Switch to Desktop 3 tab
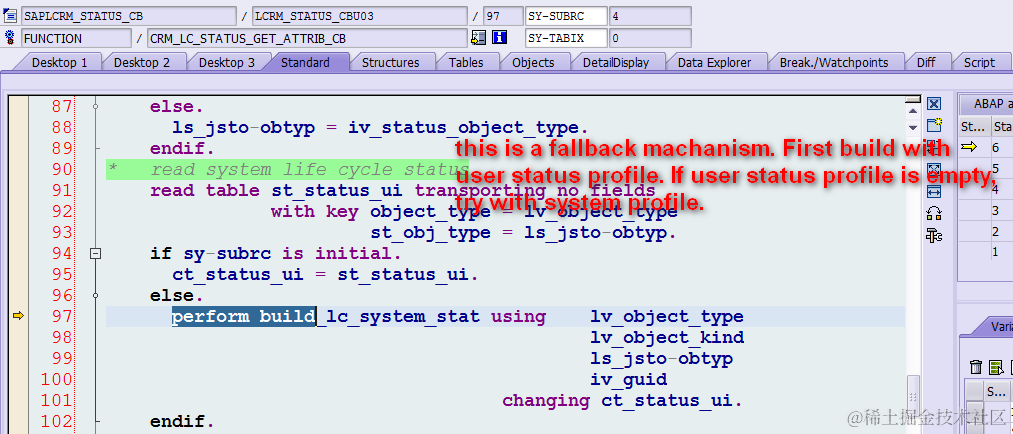The width and height of the screenshot is (1013, 434). 226,63
